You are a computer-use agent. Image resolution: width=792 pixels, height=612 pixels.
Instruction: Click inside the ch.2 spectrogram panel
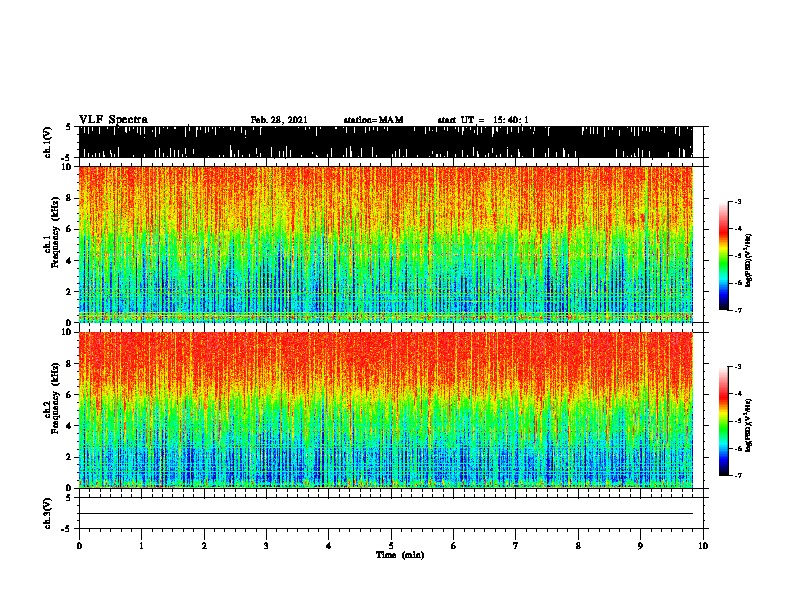pyautogui.click(x=386, y=410)
